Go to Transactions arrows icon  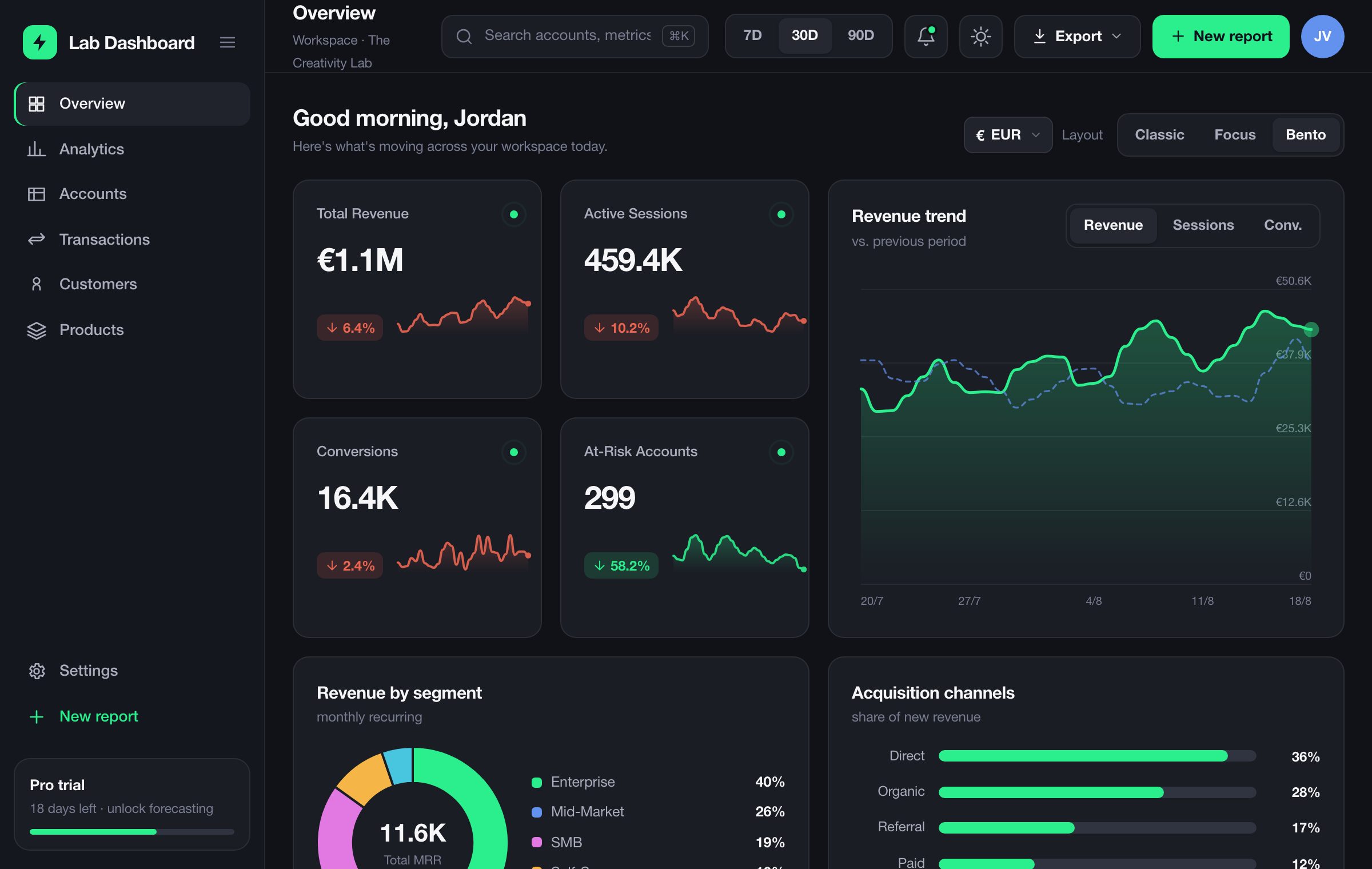pos(37,240)
